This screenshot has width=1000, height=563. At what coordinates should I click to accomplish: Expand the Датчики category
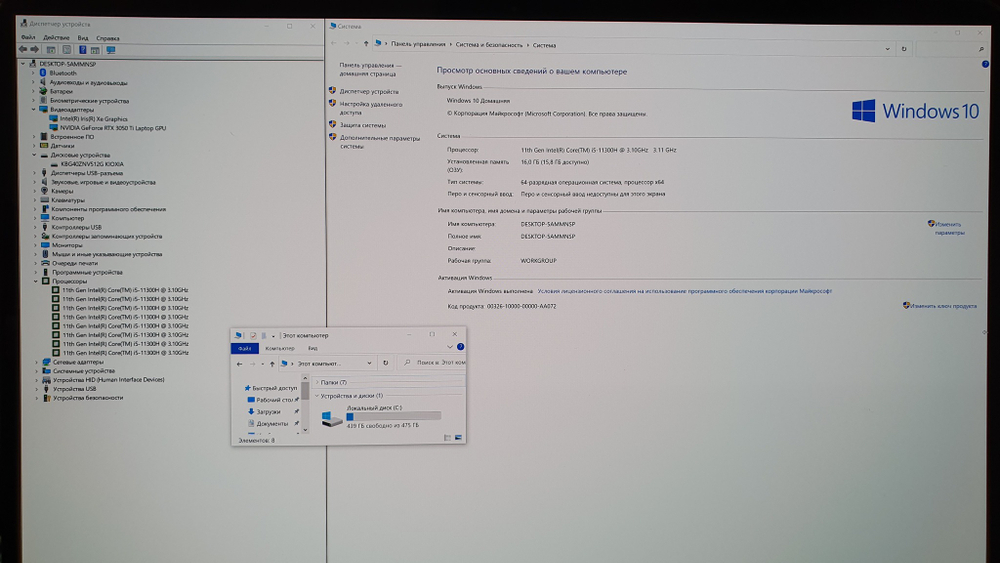(x=34, y=146)
